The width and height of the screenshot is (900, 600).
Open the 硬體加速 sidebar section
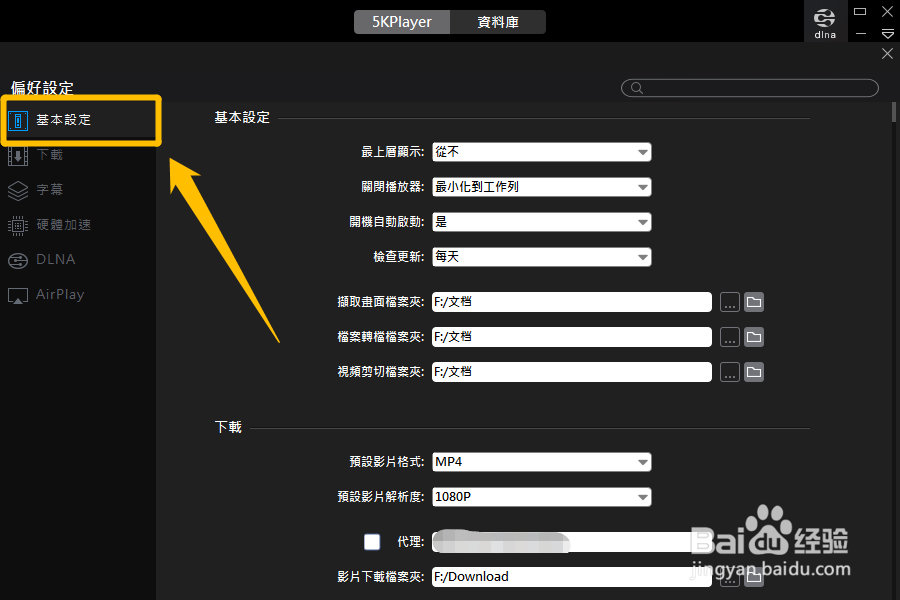pyautogui.click(x=64, y=224)
